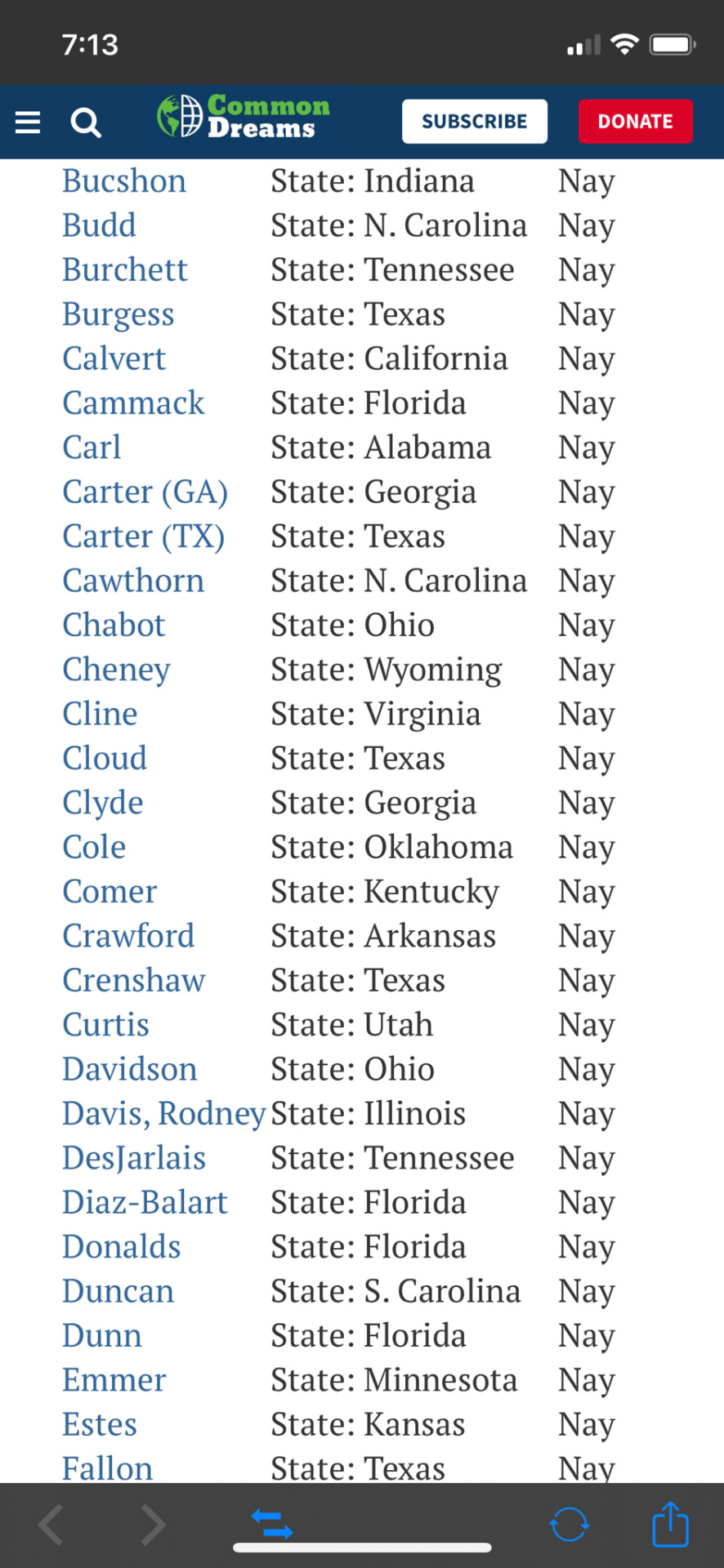This screenshot has height=1568, width=724.
Task: Open the hamburger menu
Action: coord(28,122)
